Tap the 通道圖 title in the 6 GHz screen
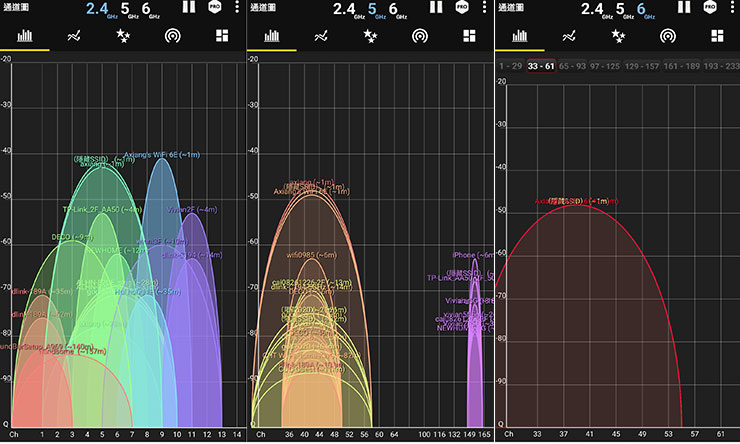This screenshot has width=740, height=444. tap(511, 7)
